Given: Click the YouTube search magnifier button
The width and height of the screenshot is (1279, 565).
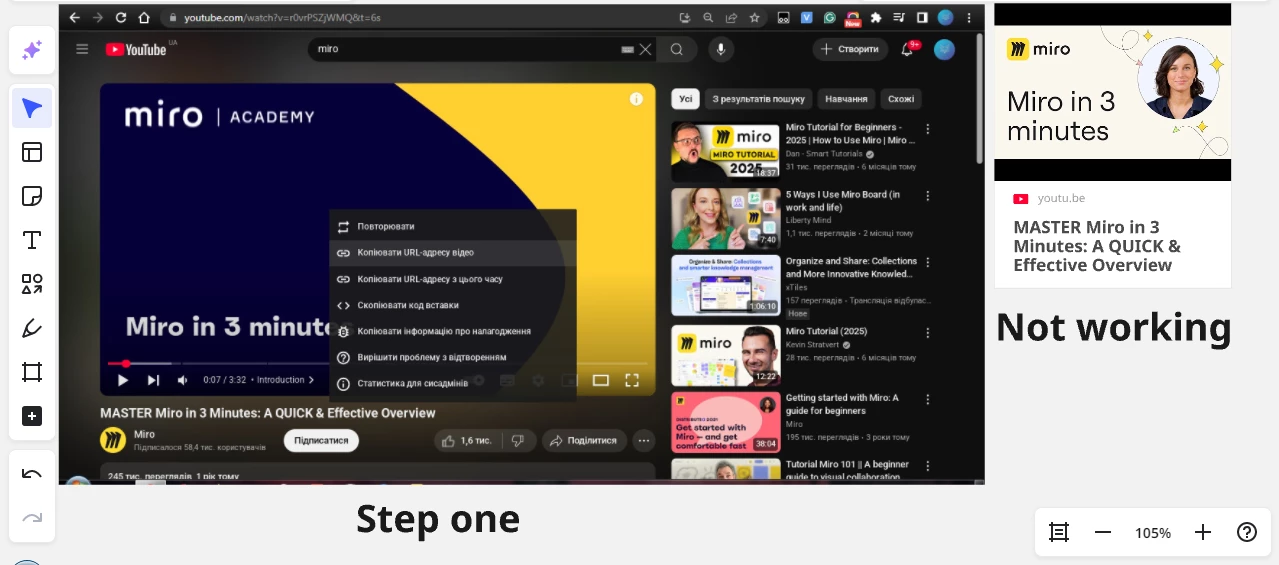Looking at the screenshot, I should [677, 49].
